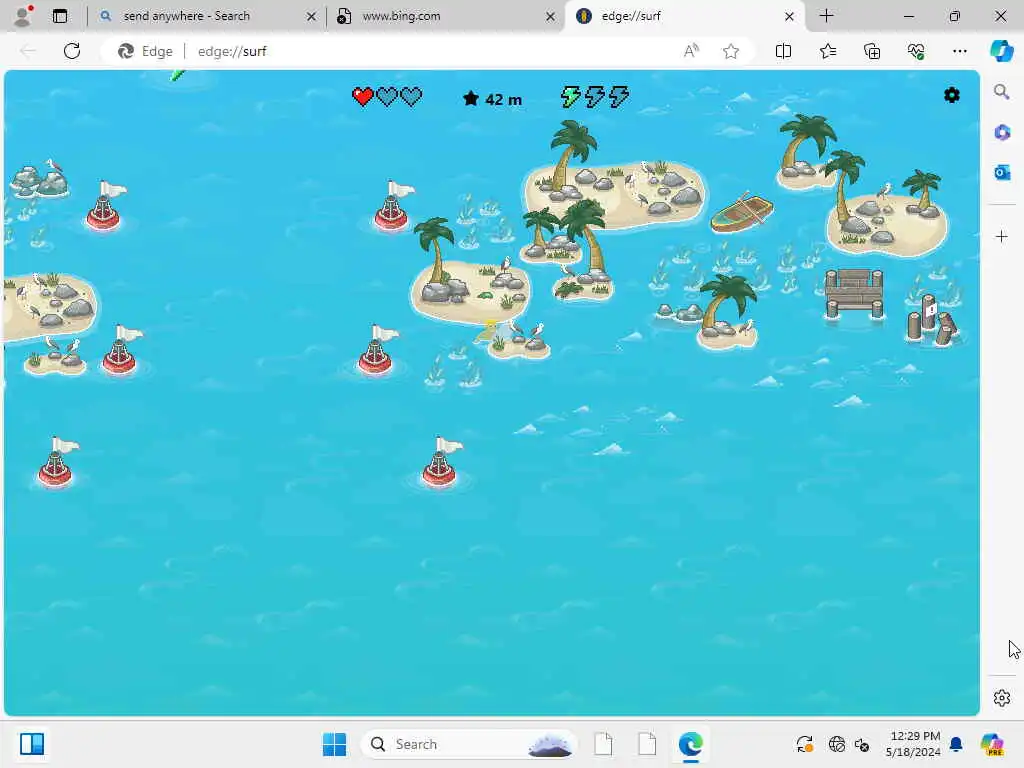Close the edge://surf tab
The width and height of the screenshot is (1024, 768).
click(x=789, y=16)
